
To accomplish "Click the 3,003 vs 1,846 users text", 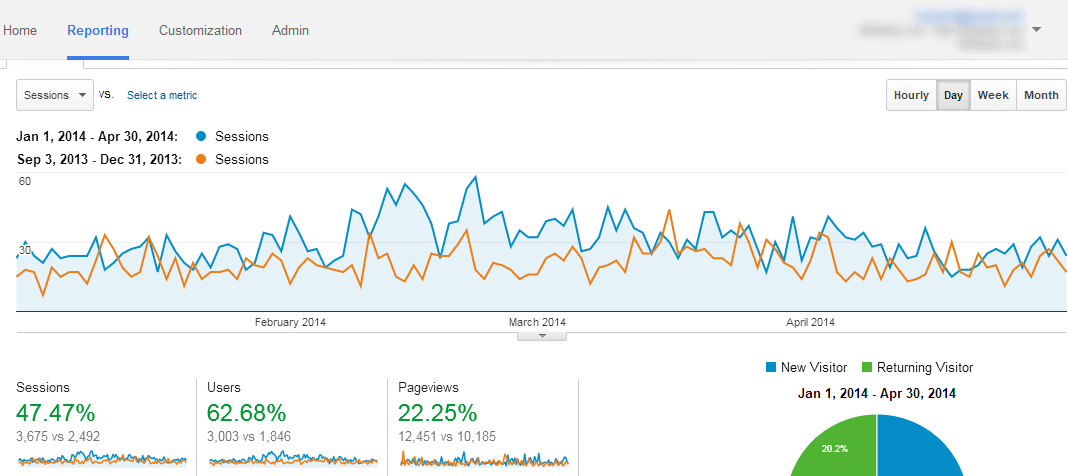I will click(249, 437).
